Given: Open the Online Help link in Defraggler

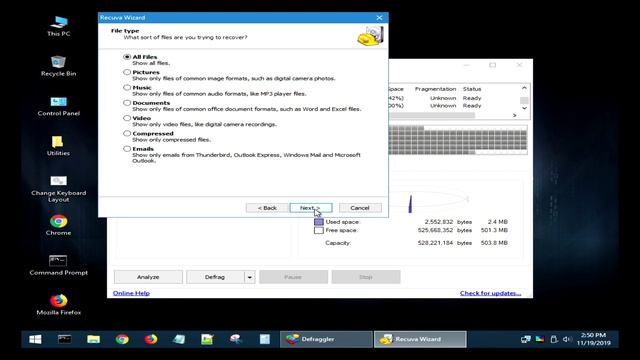Looking at the screenshot, I should (x=131, y=293).
